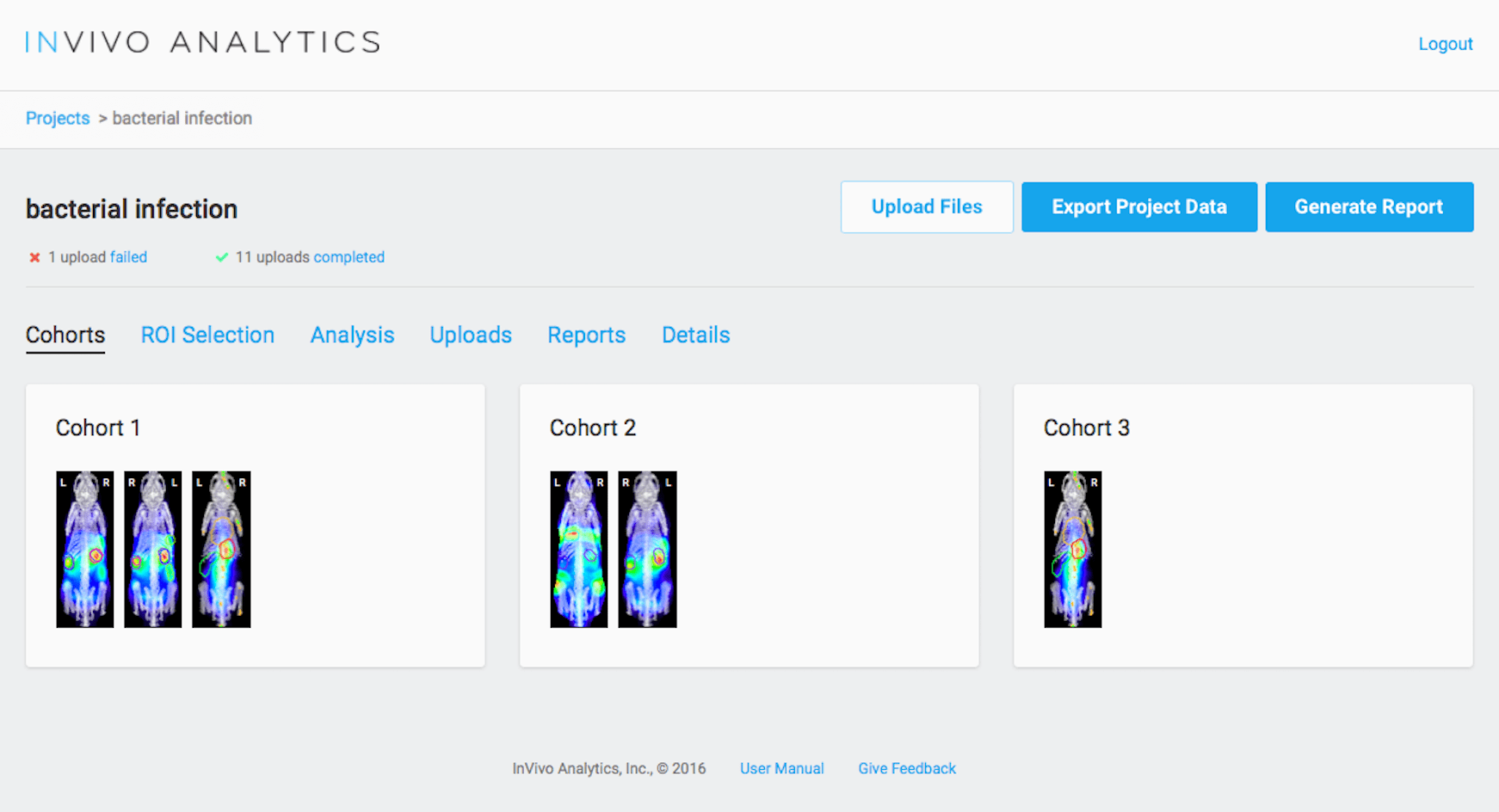Go to the Uploads tab
The image size is (1499, 812).
click(471, 335)
